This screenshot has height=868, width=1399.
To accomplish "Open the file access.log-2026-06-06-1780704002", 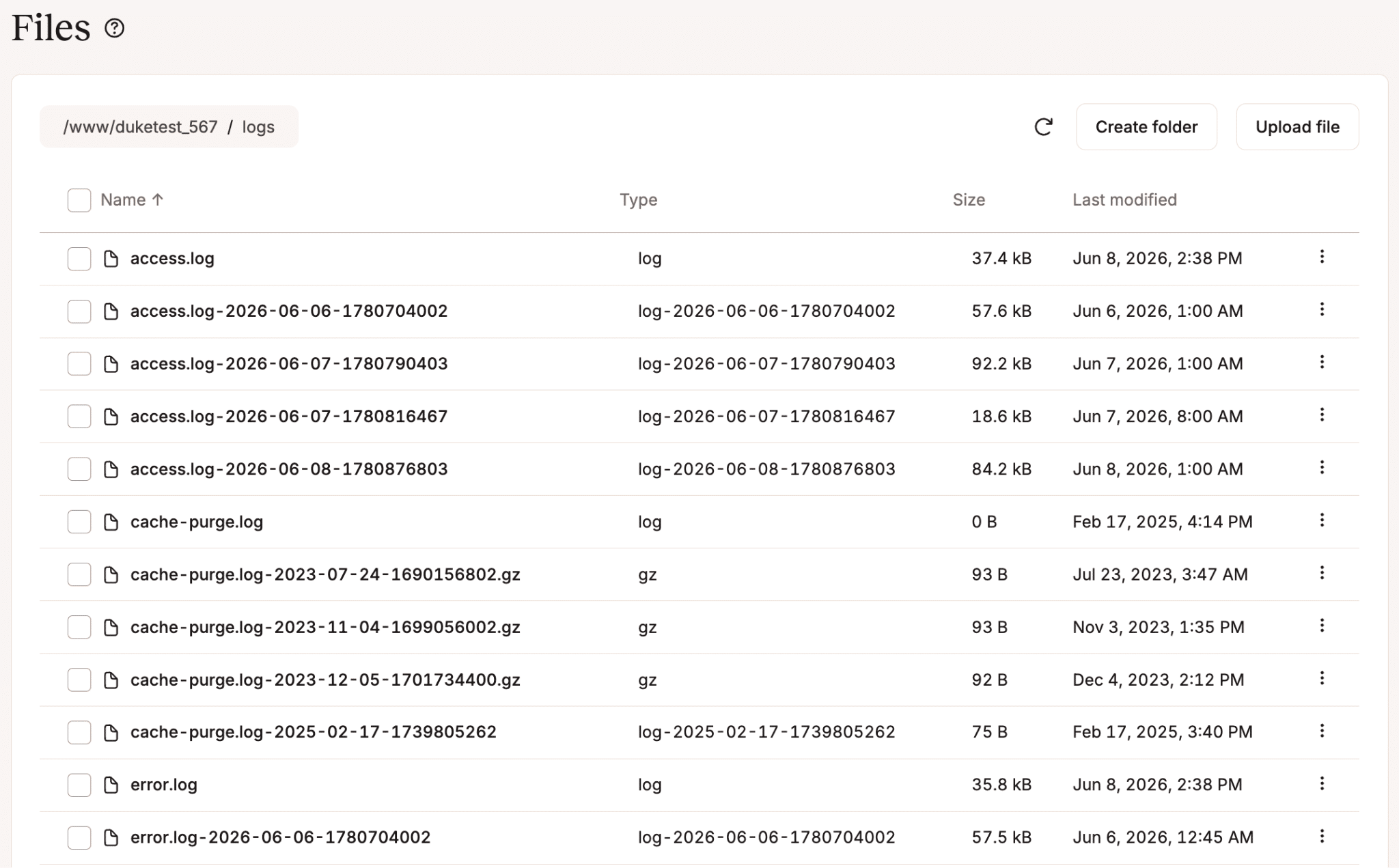I will (289, 311).
